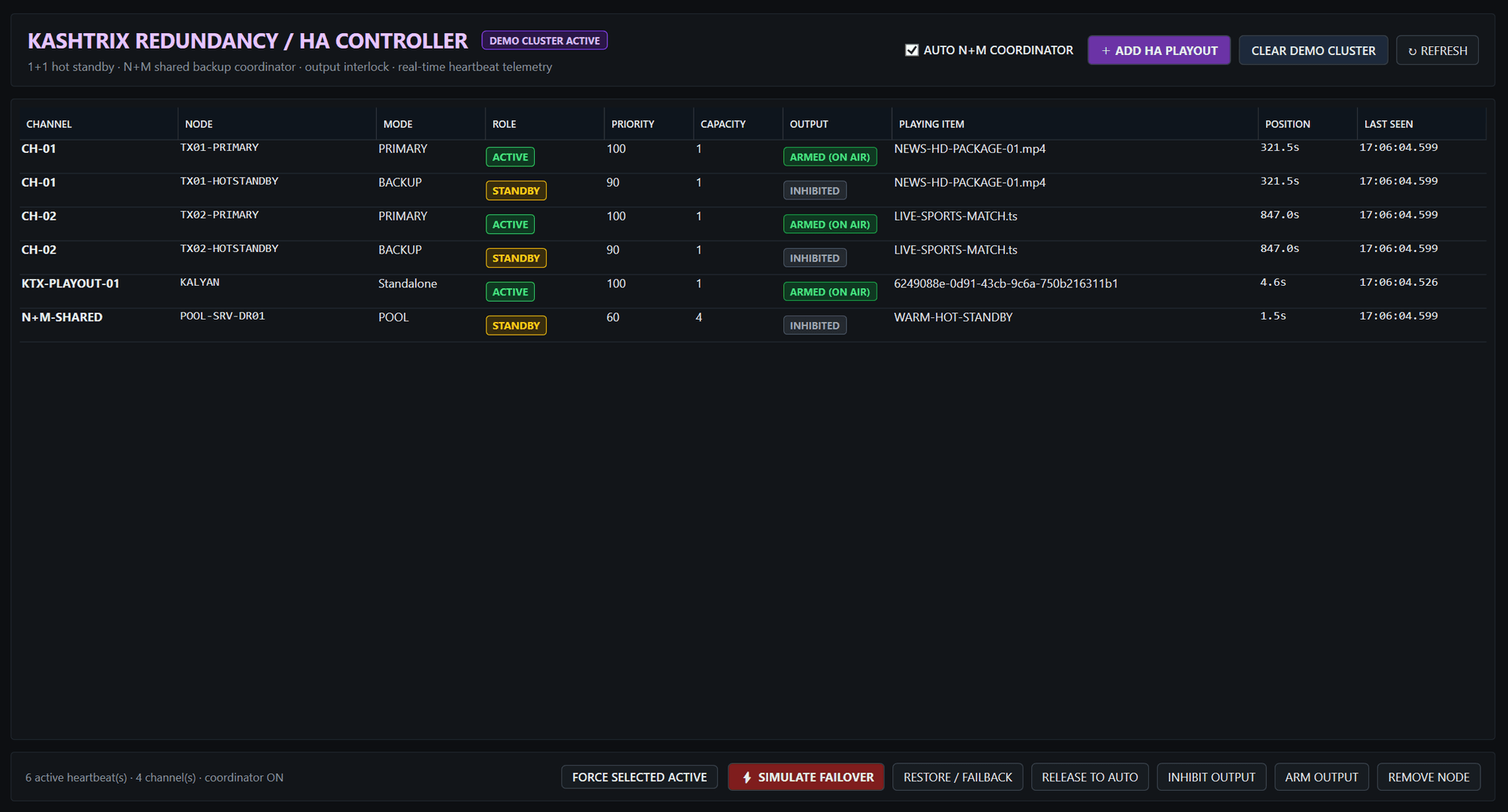
Task: Click the Standalone mode cell
Action: coord(407,283)
